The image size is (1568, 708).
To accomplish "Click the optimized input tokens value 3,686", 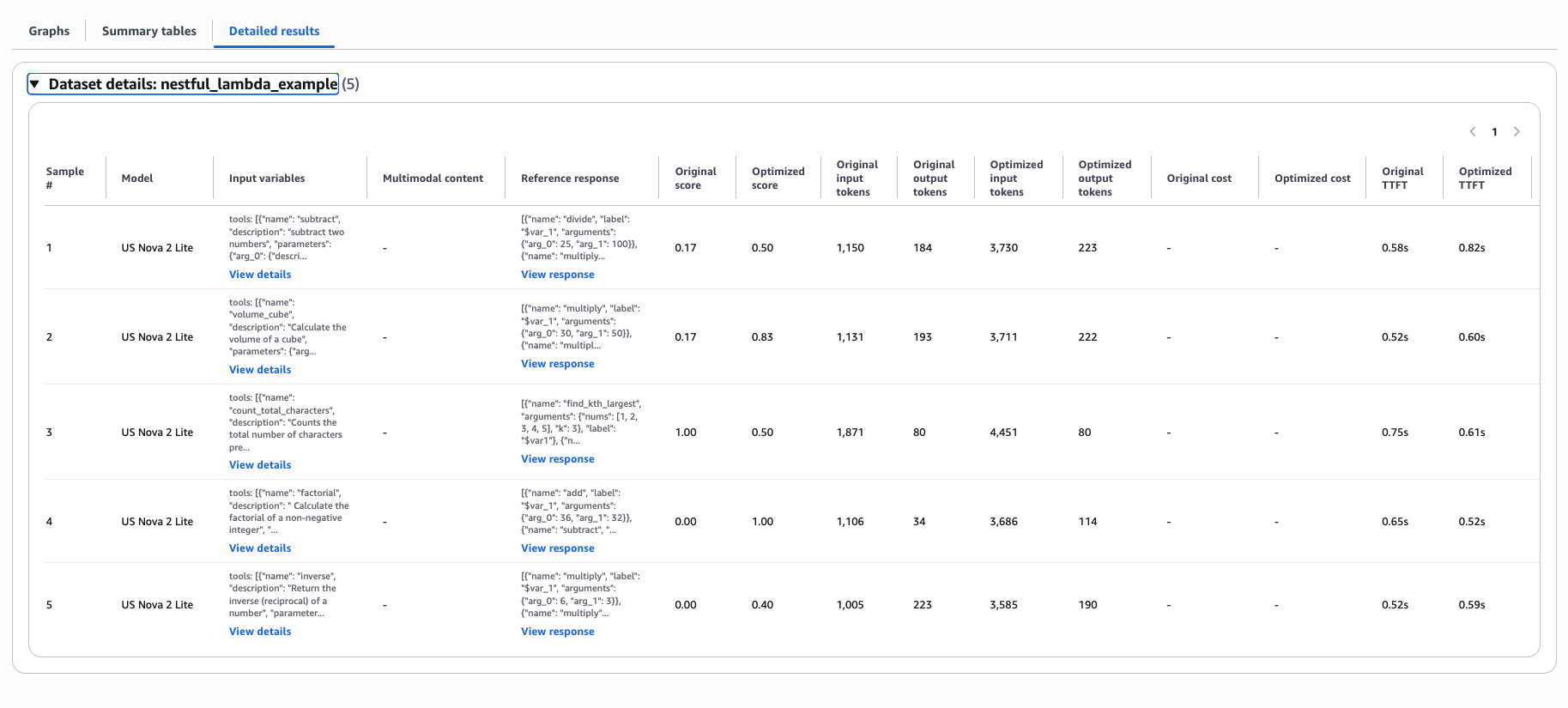I will click(x=1003, y=522).
